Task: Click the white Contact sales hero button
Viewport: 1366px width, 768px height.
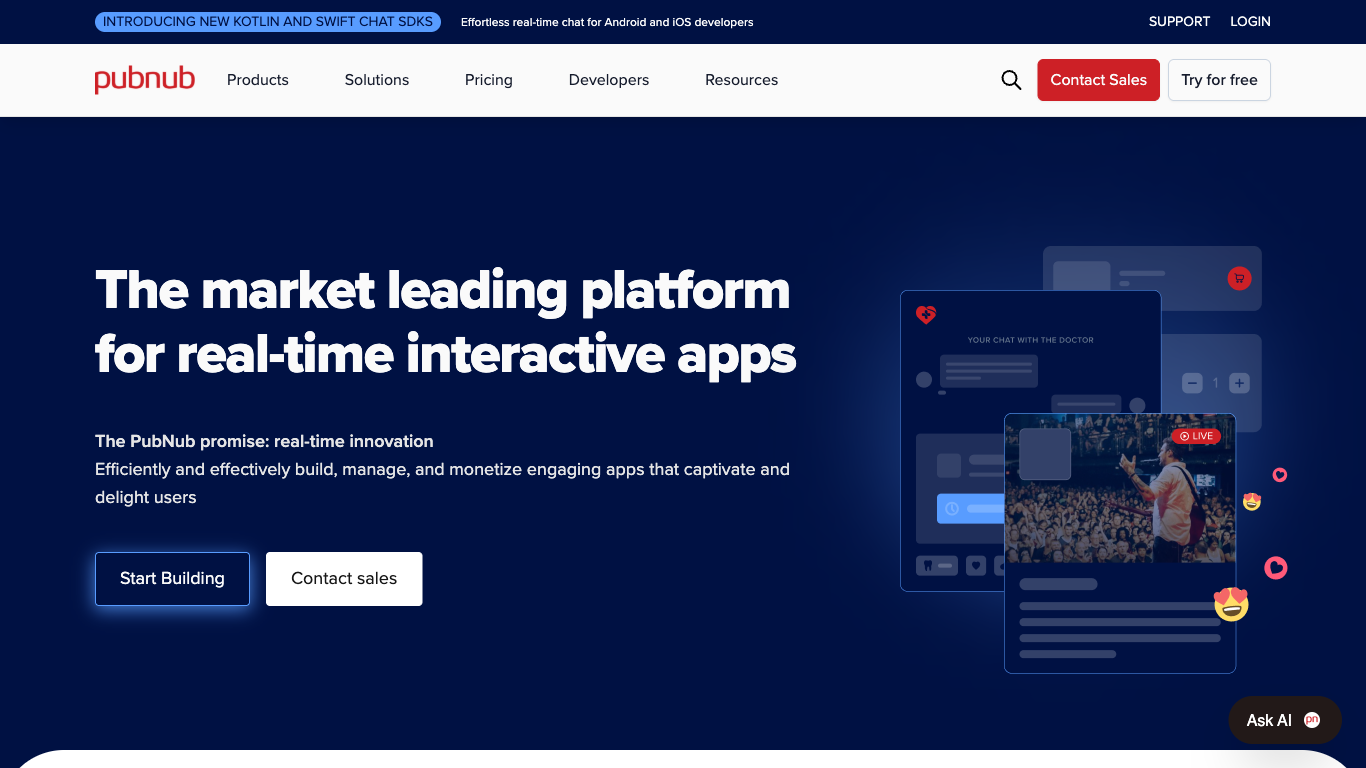Action: 344,579
